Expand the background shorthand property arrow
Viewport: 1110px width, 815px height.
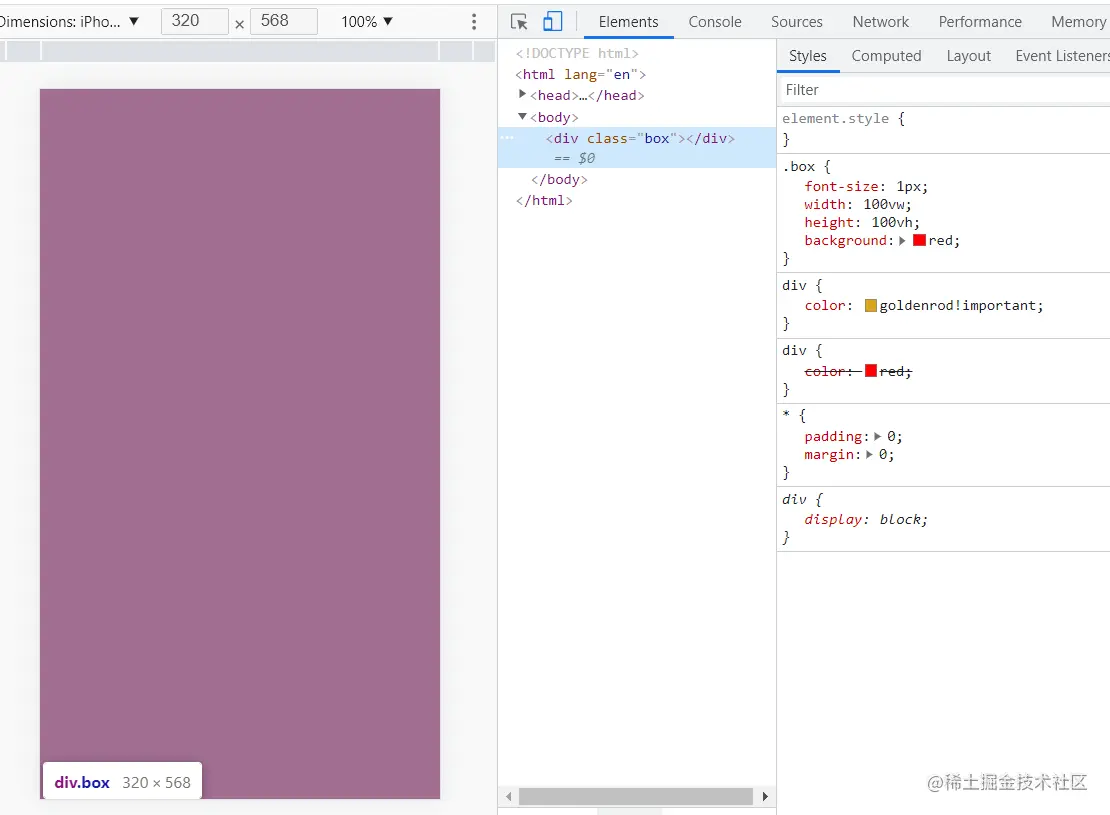click(x=902, y=241)
